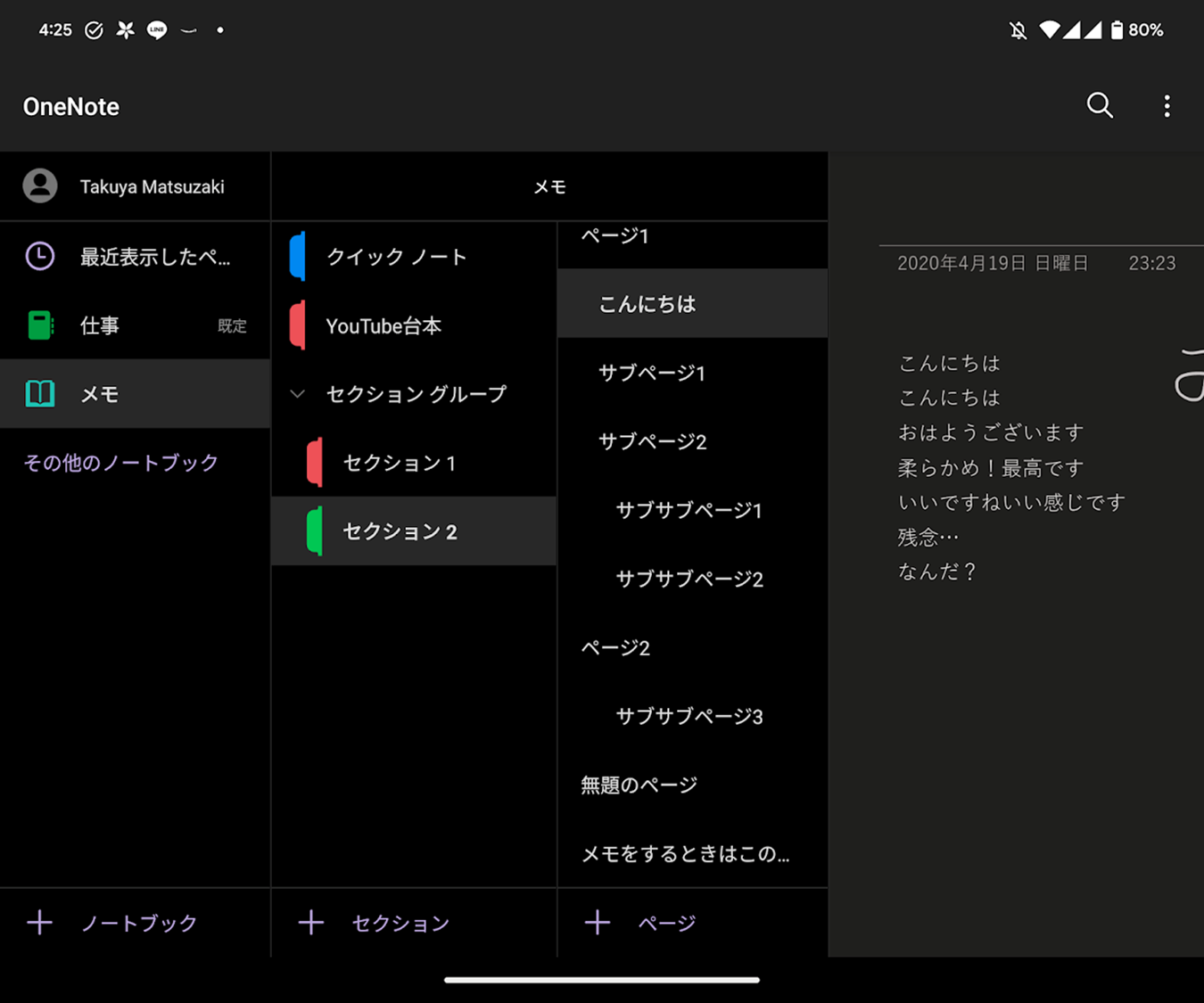The width and height of the screenshot is (1204, 1003).
Task: Tap the LINE notification icon in status bar
Action: [157, 29]
